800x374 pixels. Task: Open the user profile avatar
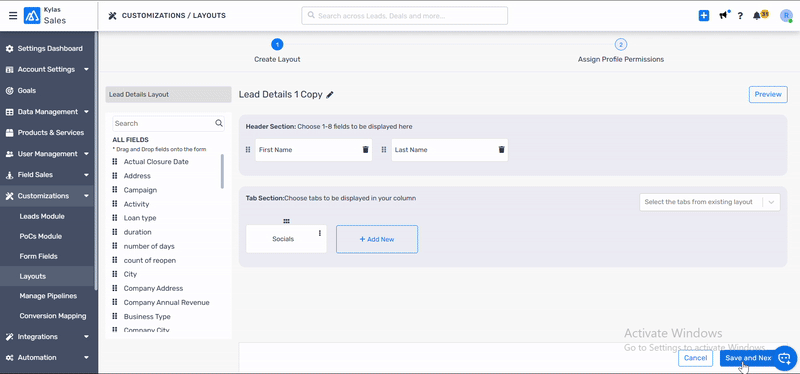click(786, 16)
